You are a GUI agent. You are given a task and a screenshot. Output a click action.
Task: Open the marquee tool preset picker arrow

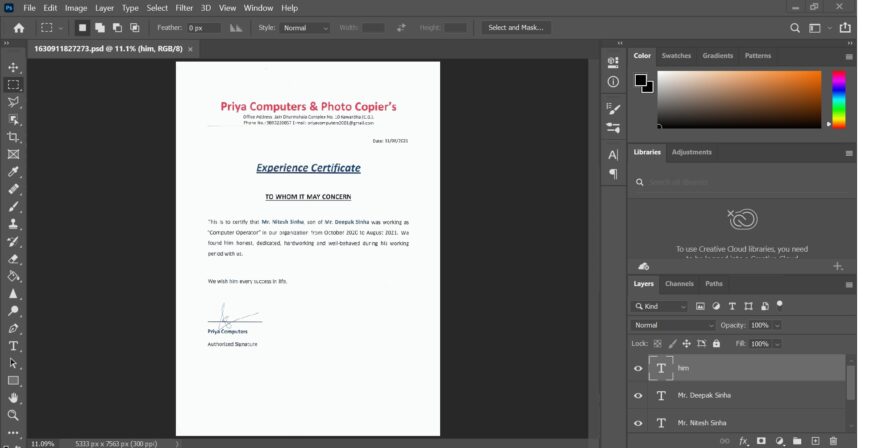tap(60, 28)
